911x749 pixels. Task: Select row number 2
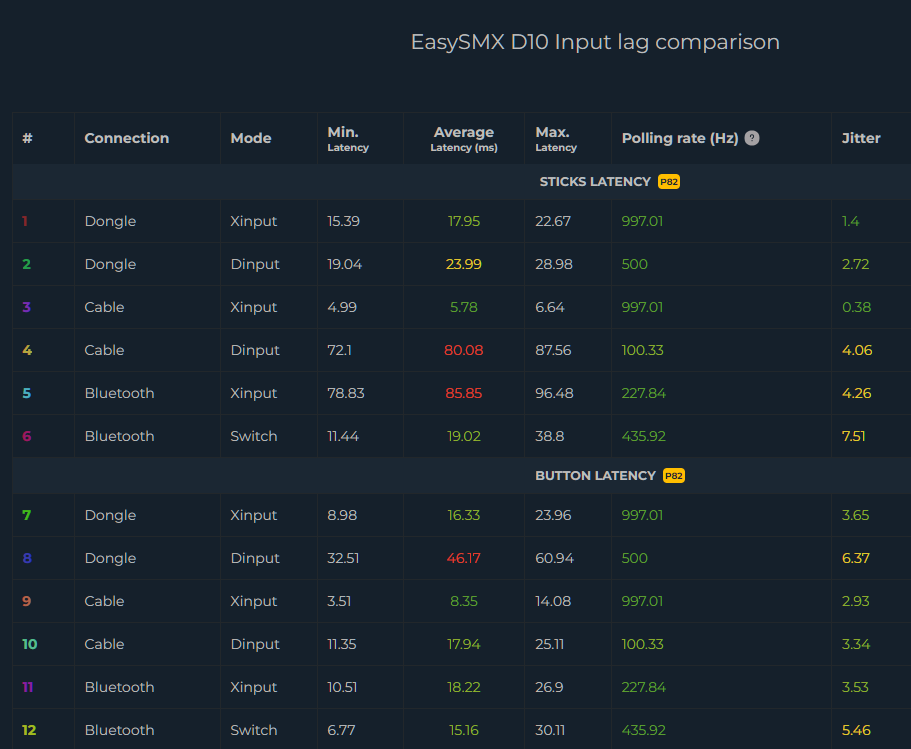[27, 264]
